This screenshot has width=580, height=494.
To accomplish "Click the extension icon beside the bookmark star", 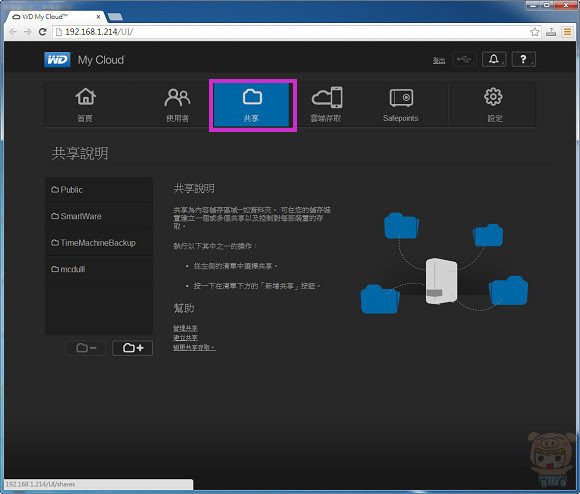I will 551,32.
